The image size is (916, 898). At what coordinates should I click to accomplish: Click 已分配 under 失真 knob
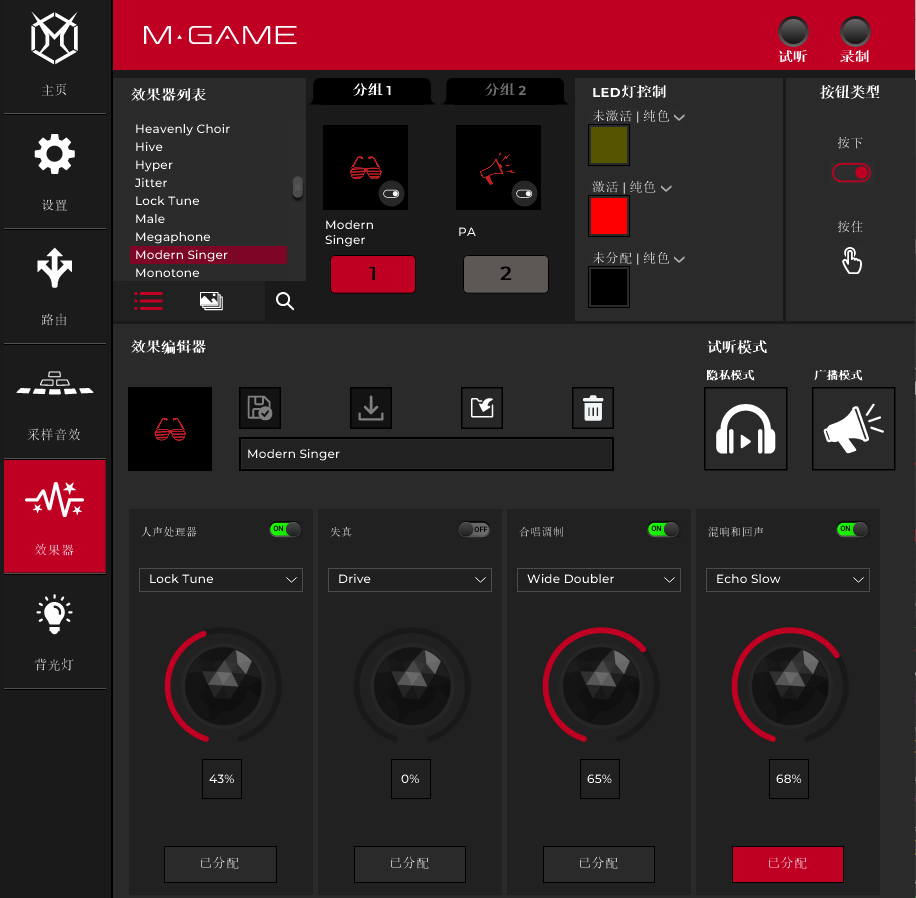[410, 864]
